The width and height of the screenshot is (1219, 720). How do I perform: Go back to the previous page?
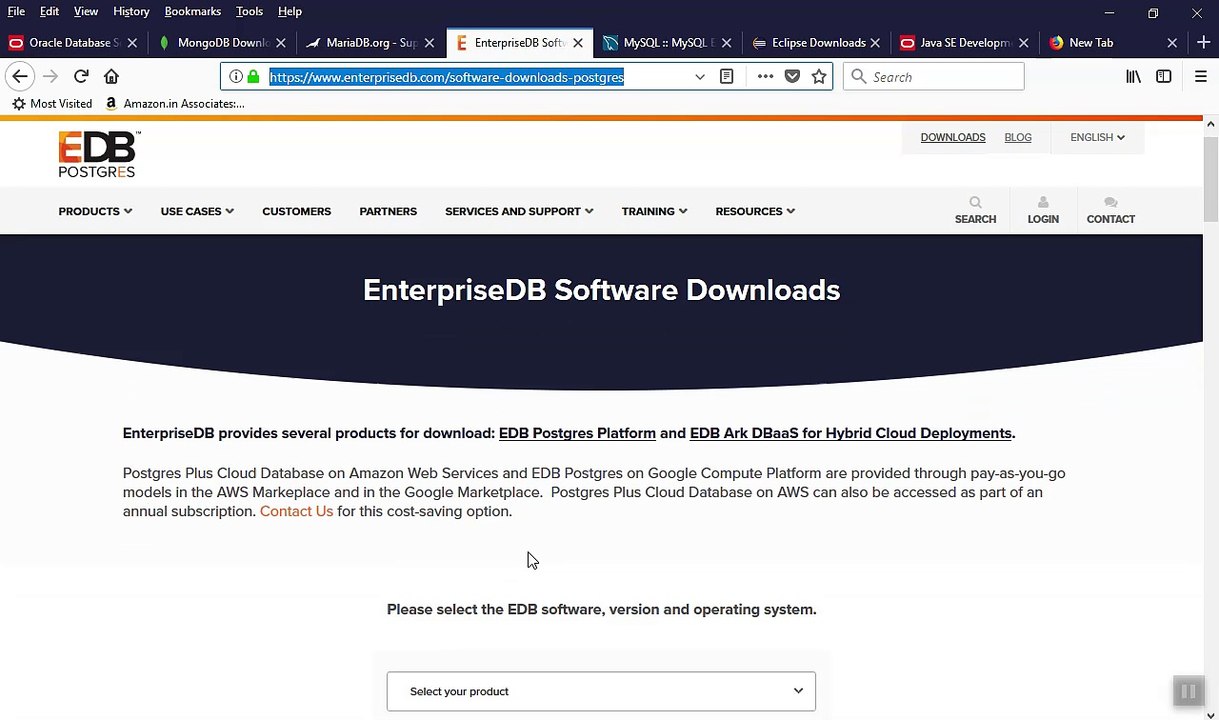20,77
